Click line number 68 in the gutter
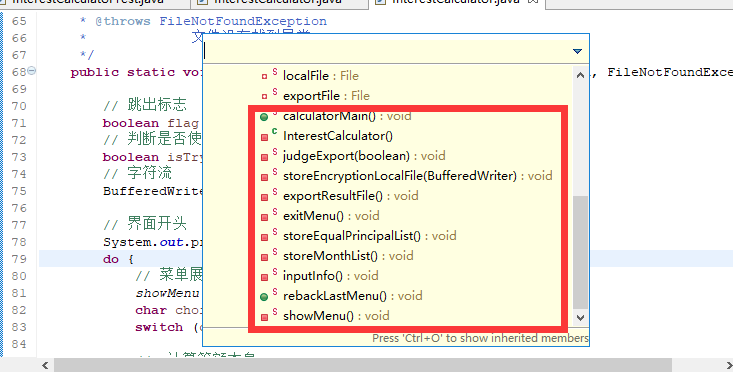Screen dimensions: 733x372 [x=19, y=72]
